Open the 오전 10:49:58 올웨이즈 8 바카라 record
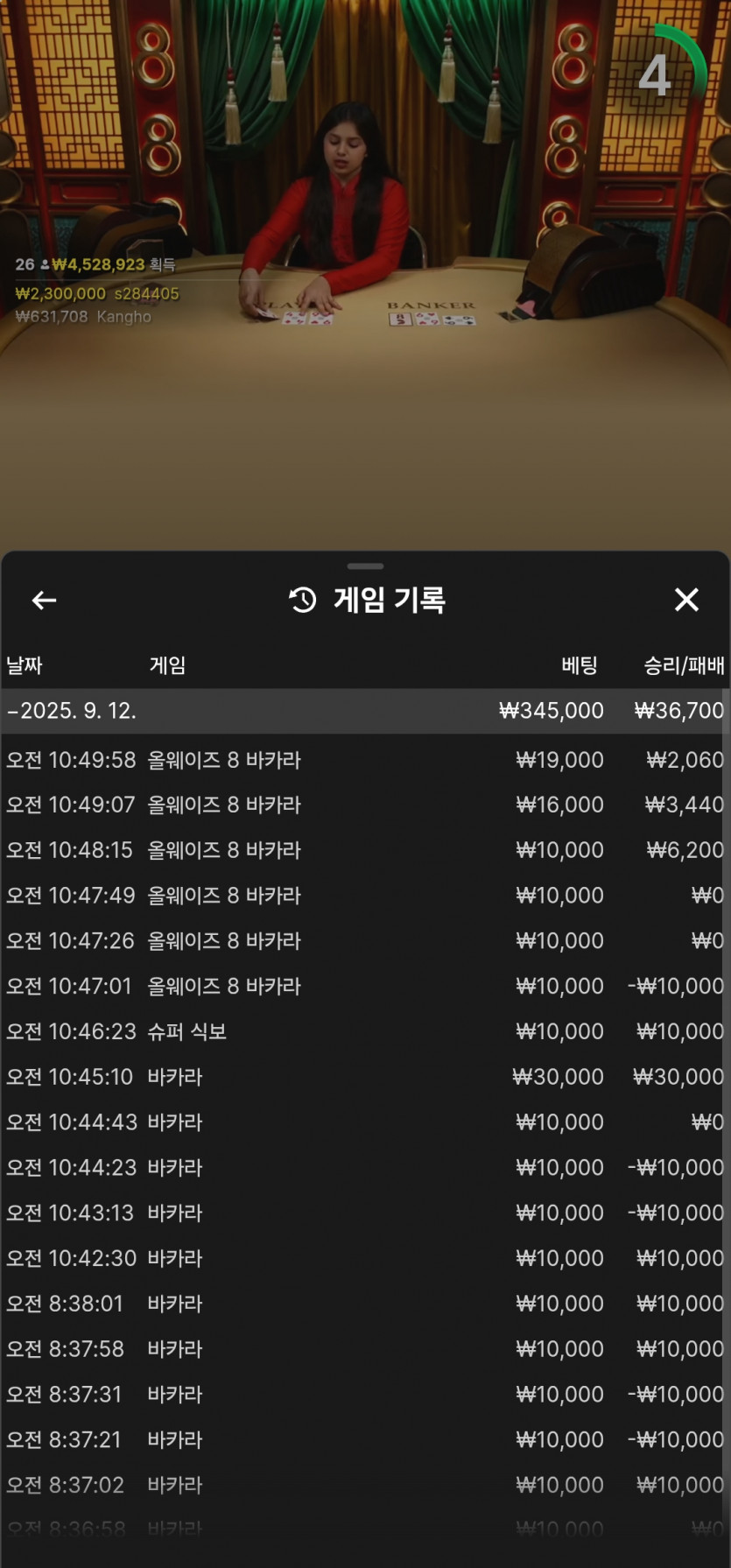731x1568 pixels. point(365,759)
